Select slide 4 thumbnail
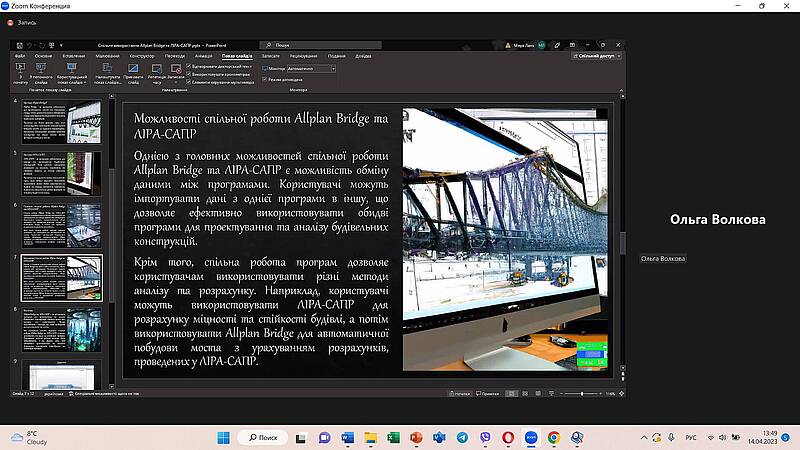 (61, 121)
